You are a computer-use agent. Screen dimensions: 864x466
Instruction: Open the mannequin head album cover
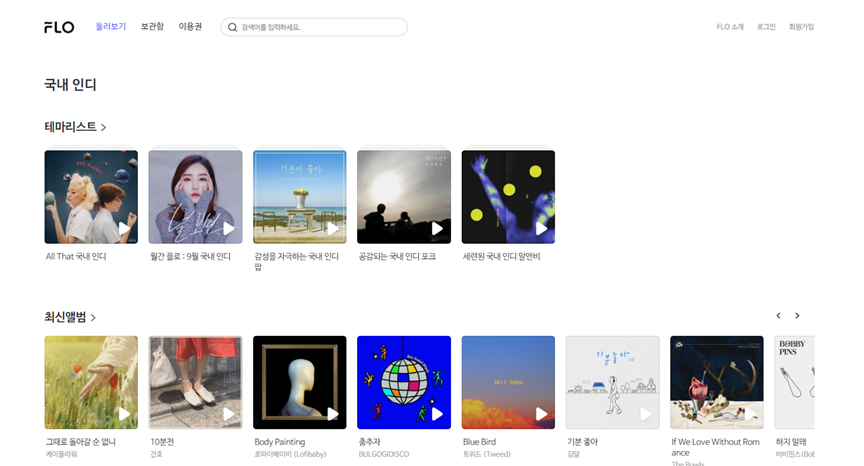click(300, 382)
